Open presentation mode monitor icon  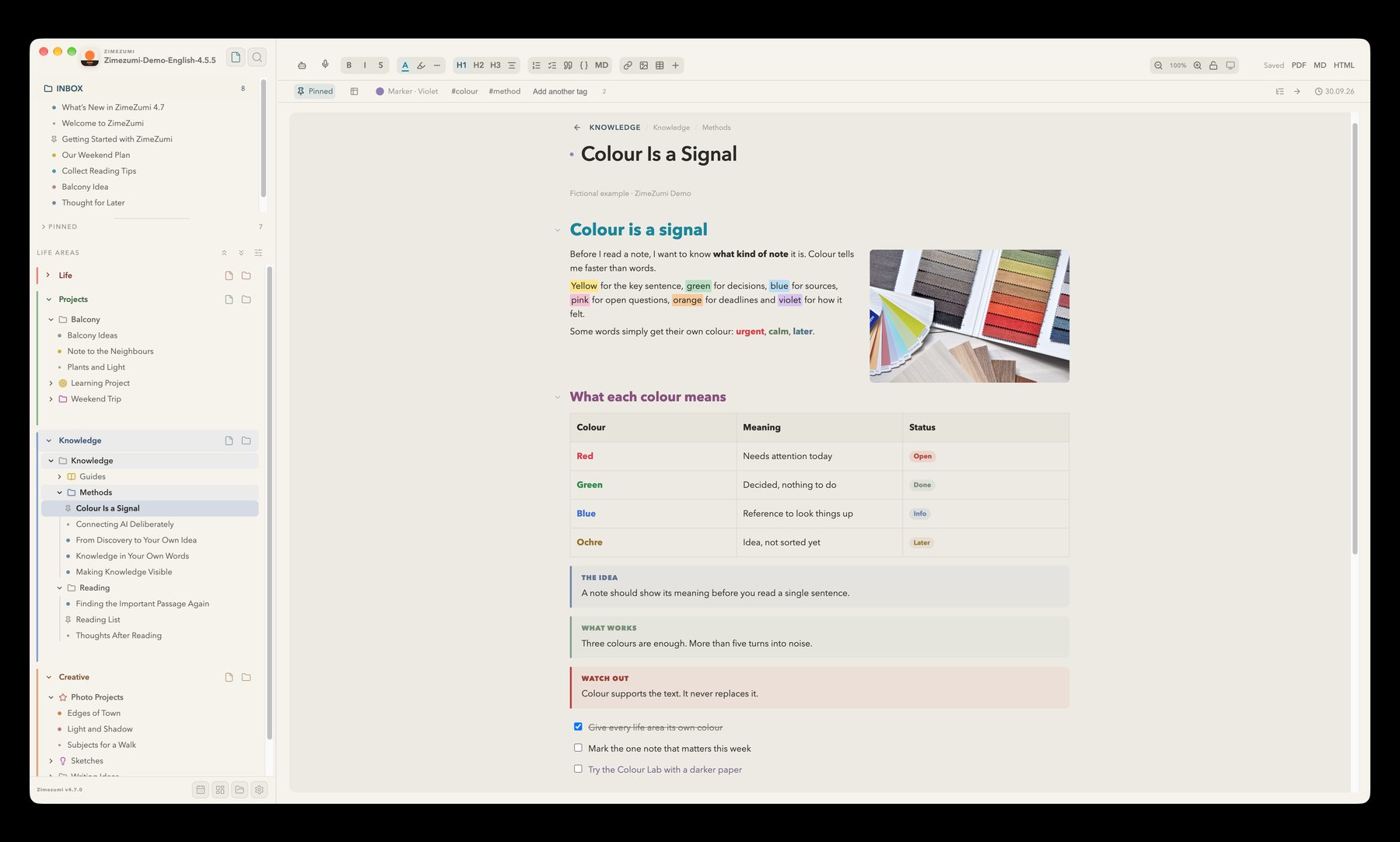pos(1230,65)
